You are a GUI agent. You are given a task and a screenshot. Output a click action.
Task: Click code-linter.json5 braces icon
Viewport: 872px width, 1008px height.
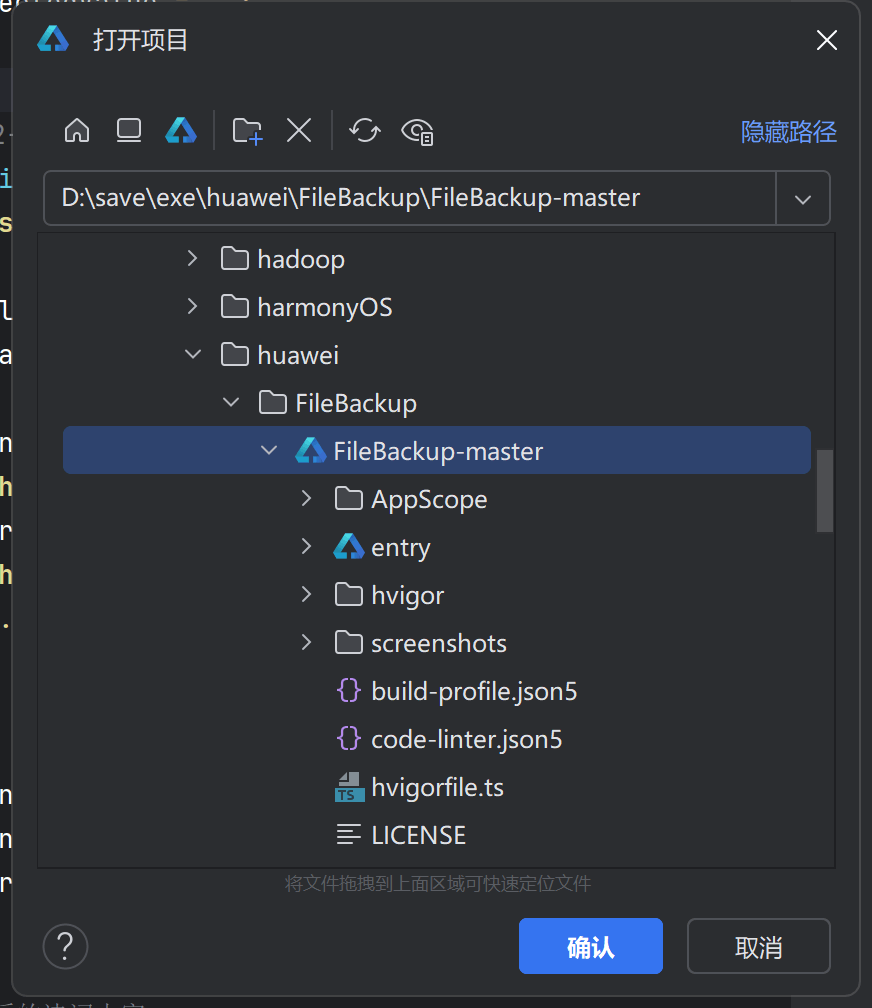[x=349, y=738]
